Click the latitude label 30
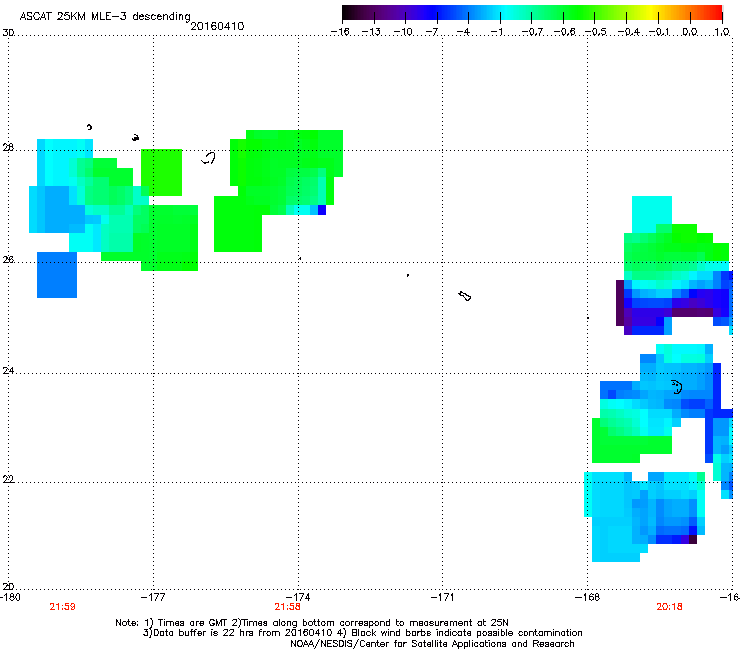The image size is (740, 650). 8,33
